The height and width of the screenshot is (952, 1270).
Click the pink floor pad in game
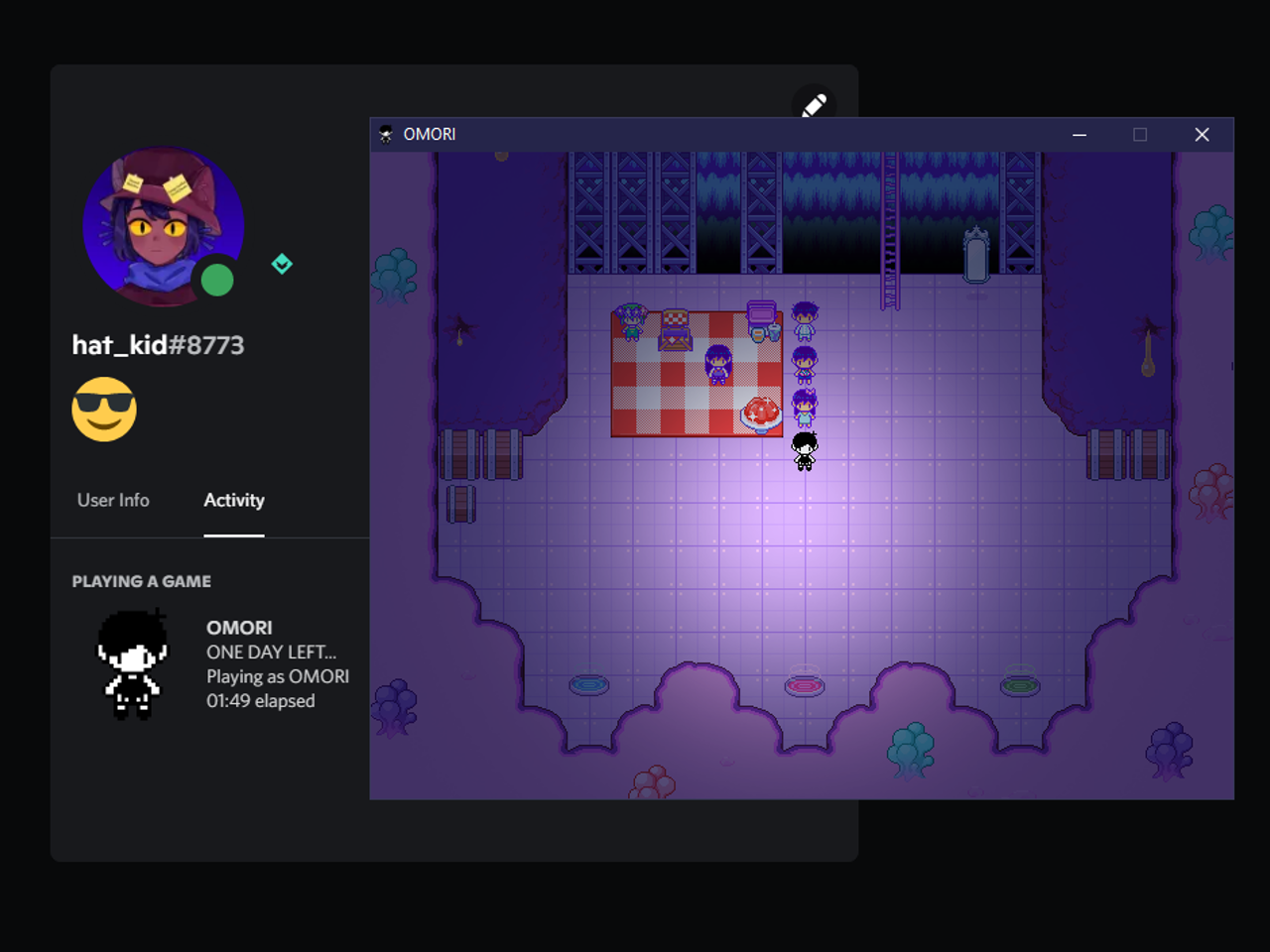pyautogui.click(x=805, y=684)
